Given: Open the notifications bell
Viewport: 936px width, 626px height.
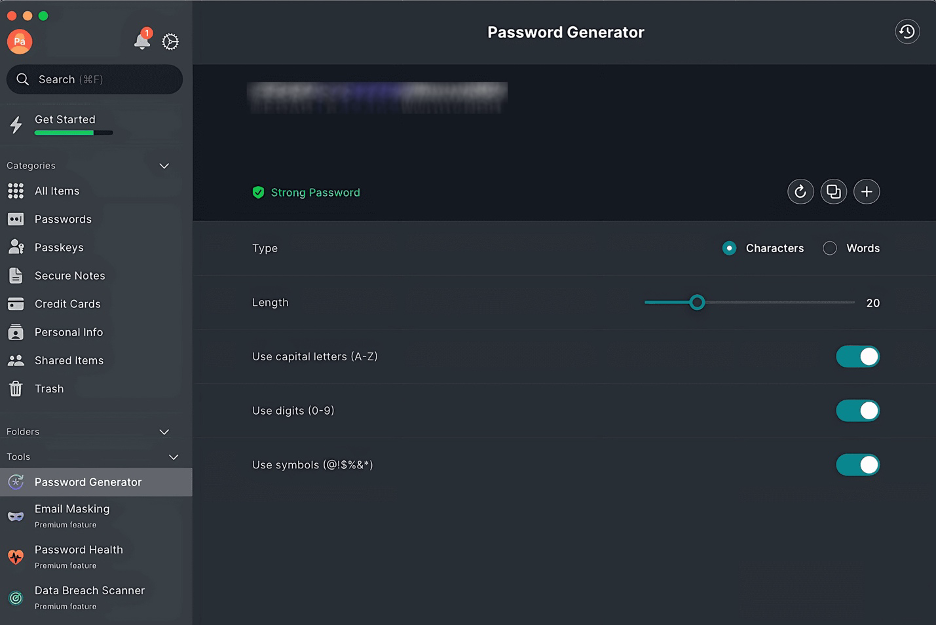Looking at the screenshot, I should click(140, 41).
